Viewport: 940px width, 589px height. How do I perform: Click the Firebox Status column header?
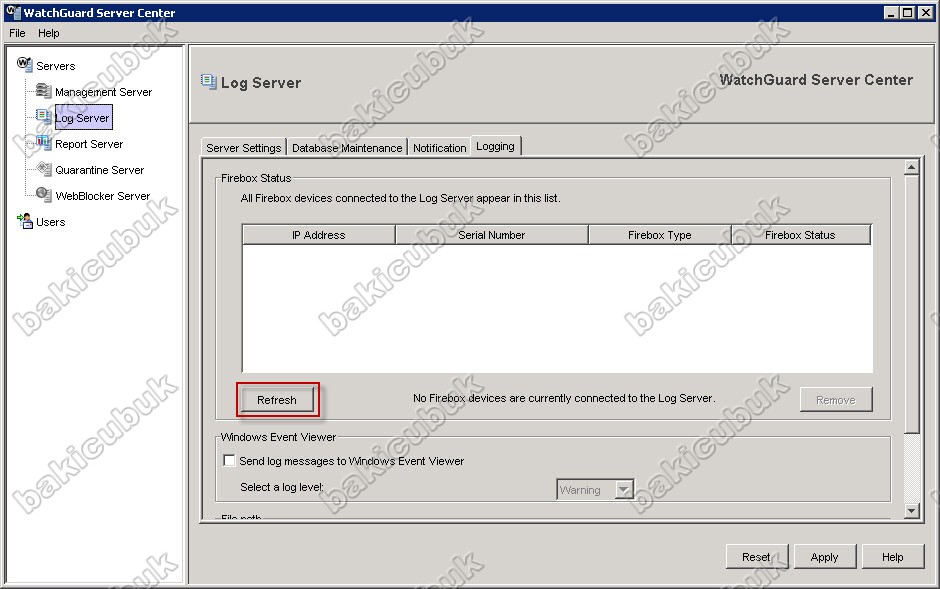(x=800, y=235)
